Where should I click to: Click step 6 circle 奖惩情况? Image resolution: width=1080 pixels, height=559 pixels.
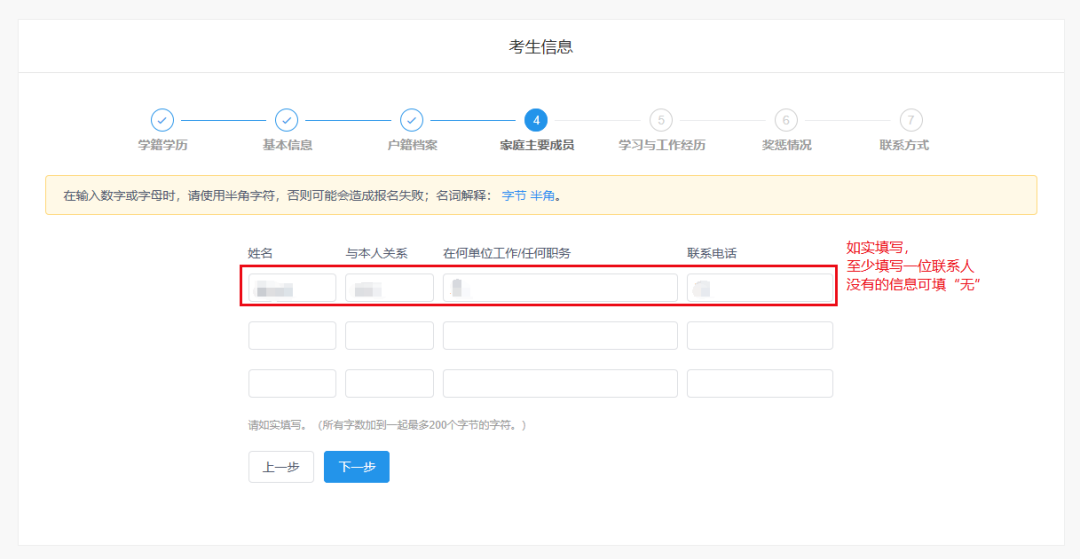tap(785, 120)
